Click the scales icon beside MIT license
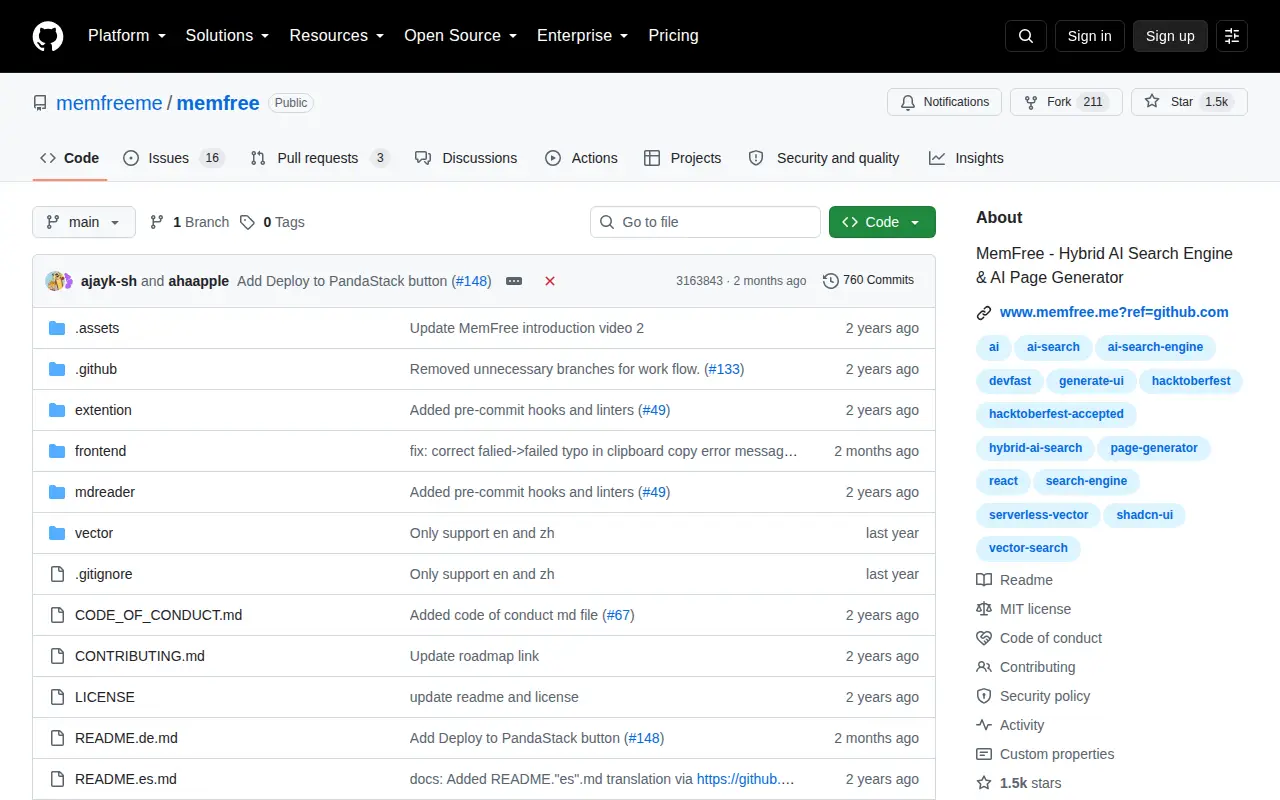The image size is (1280, 800). click(x=984, y=609)
